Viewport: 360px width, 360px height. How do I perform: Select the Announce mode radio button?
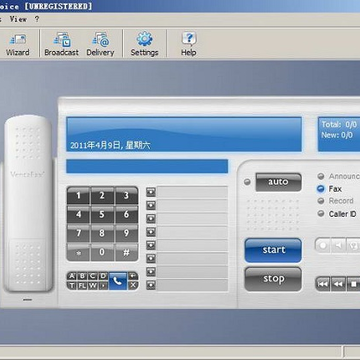coord(321,176)
